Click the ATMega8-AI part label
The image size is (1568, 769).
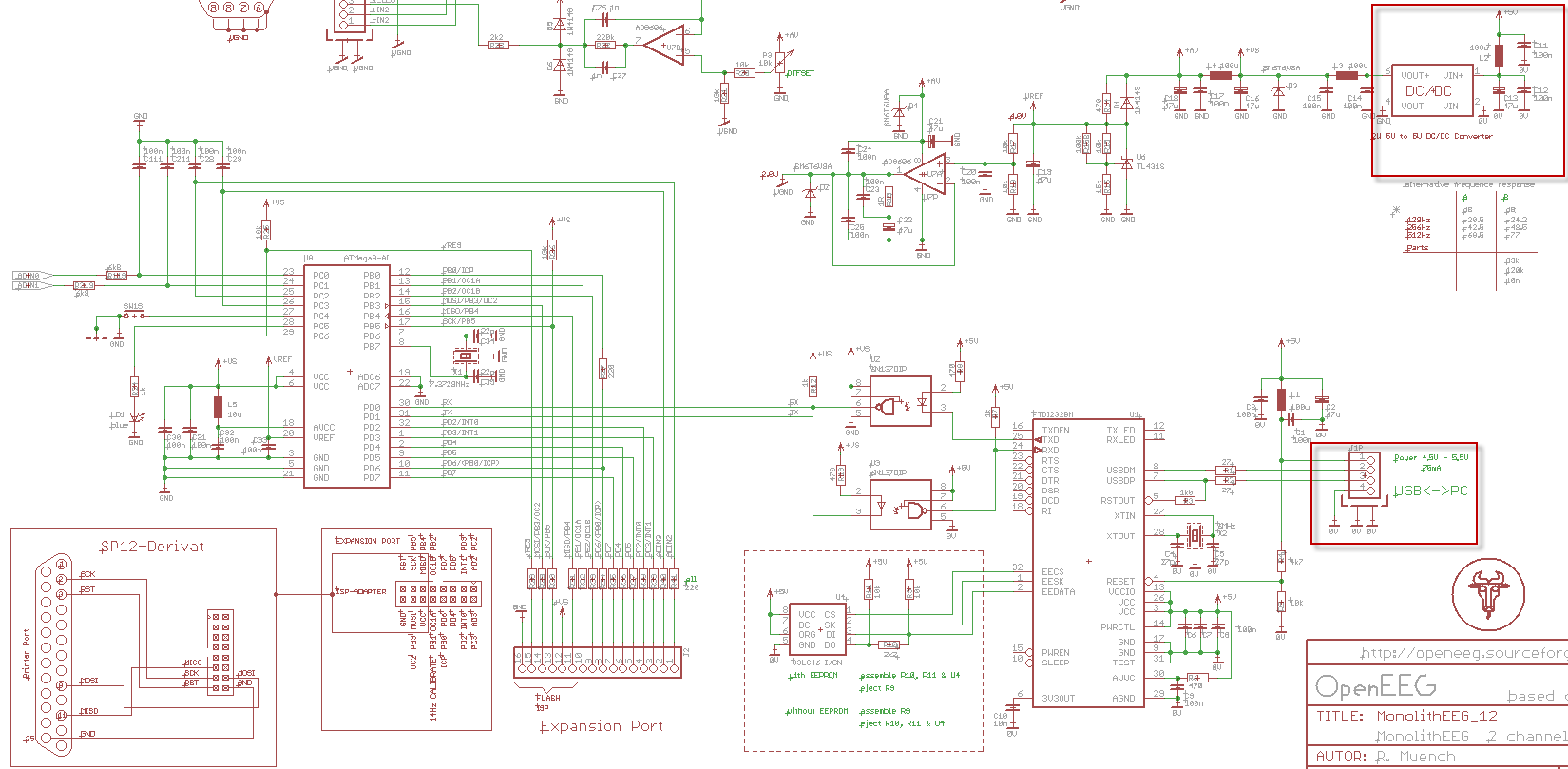click(366, 258)
